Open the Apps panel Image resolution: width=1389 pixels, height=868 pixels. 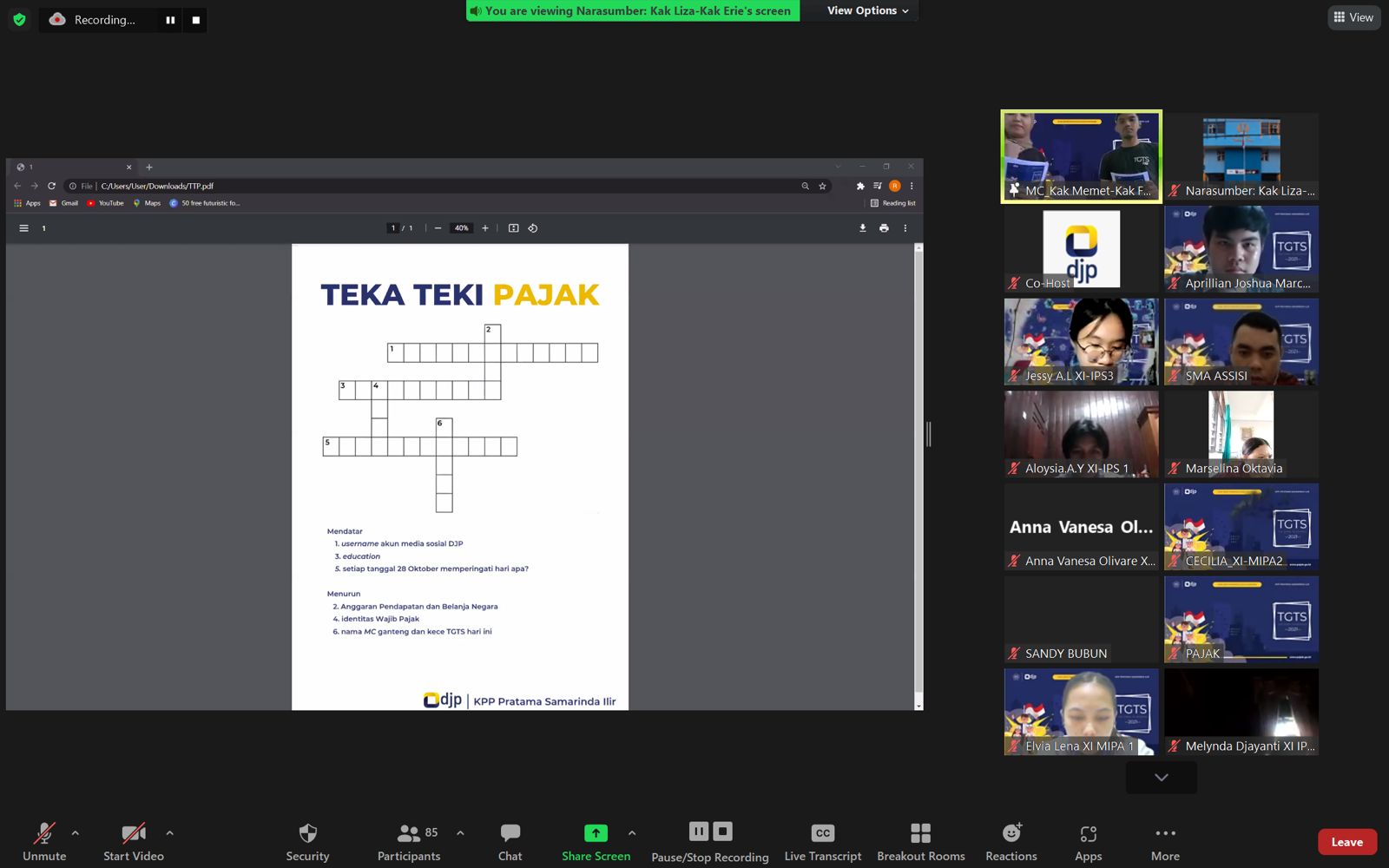pos(1088,841)
